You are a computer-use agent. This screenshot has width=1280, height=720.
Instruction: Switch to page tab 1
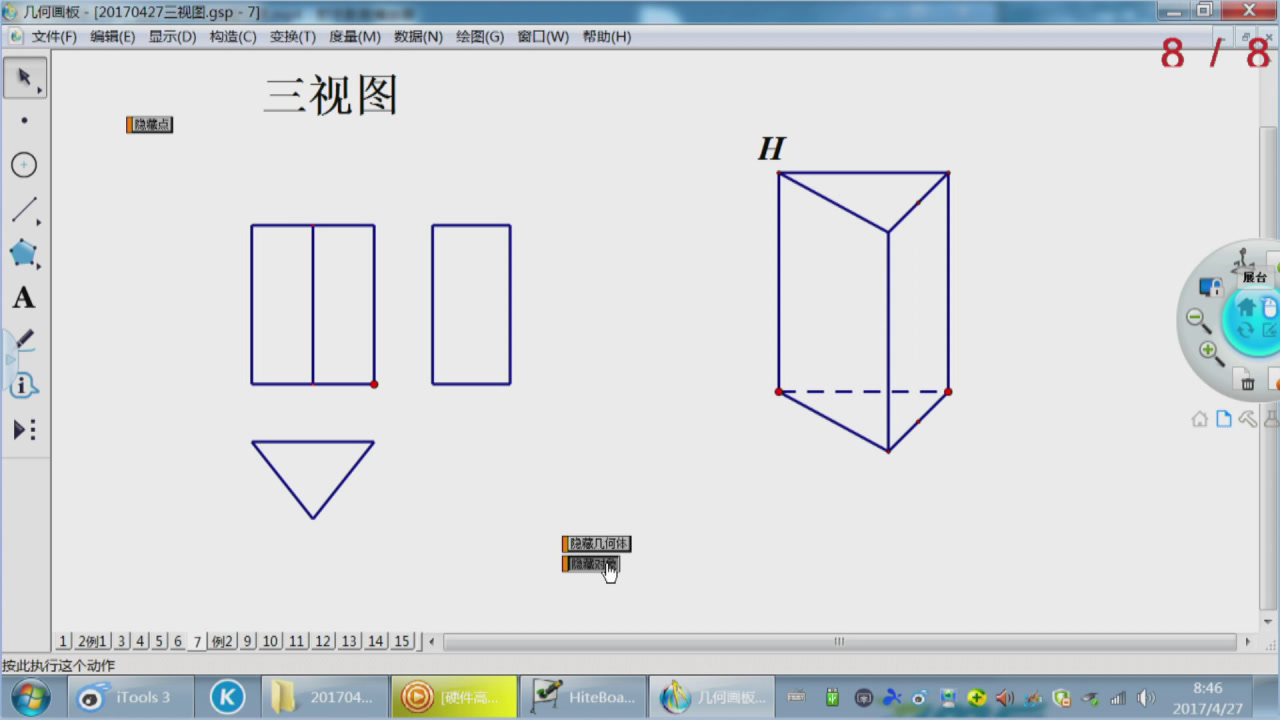tap(64, 641)
